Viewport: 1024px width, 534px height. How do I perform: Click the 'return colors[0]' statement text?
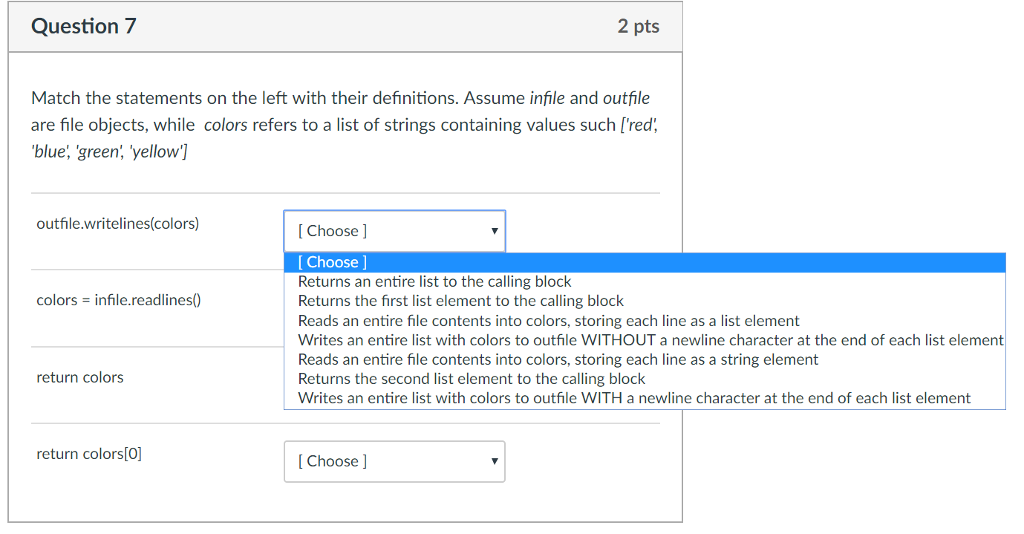89,454
